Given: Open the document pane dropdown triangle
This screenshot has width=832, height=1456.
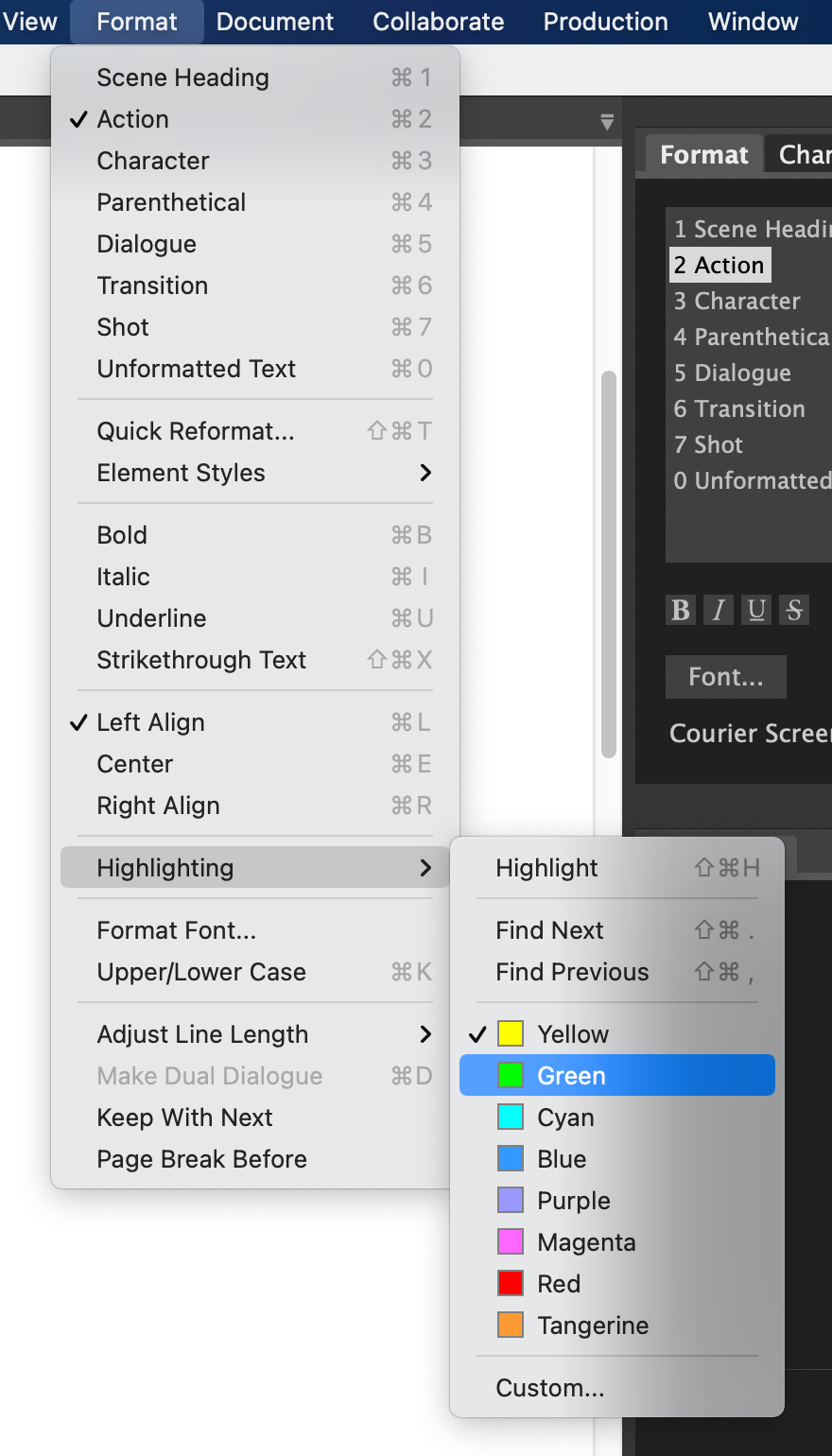Looking at the screenshot, I should (x=608, y=122).
